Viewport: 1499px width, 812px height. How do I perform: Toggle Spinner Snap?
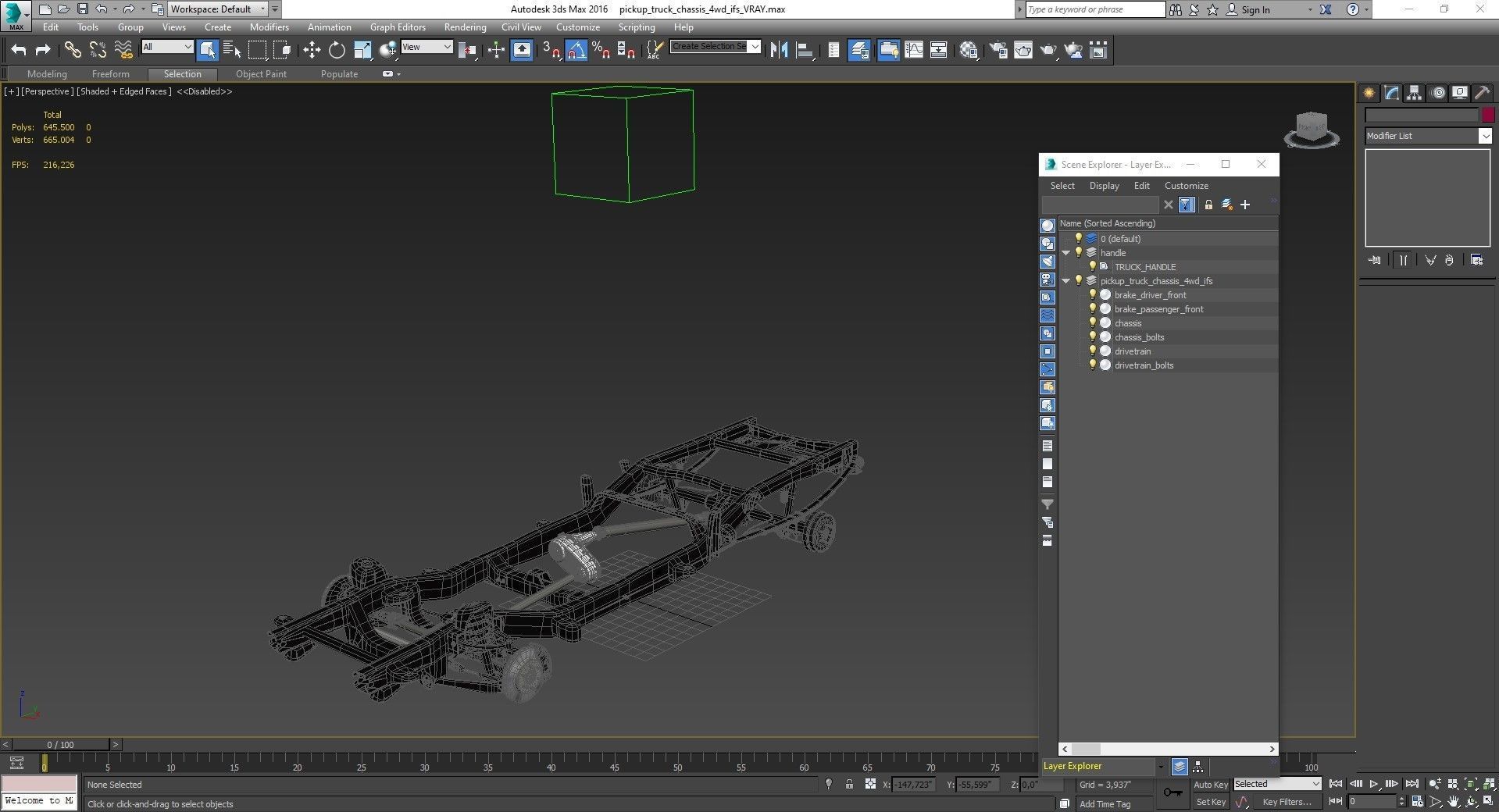(626, 50)
